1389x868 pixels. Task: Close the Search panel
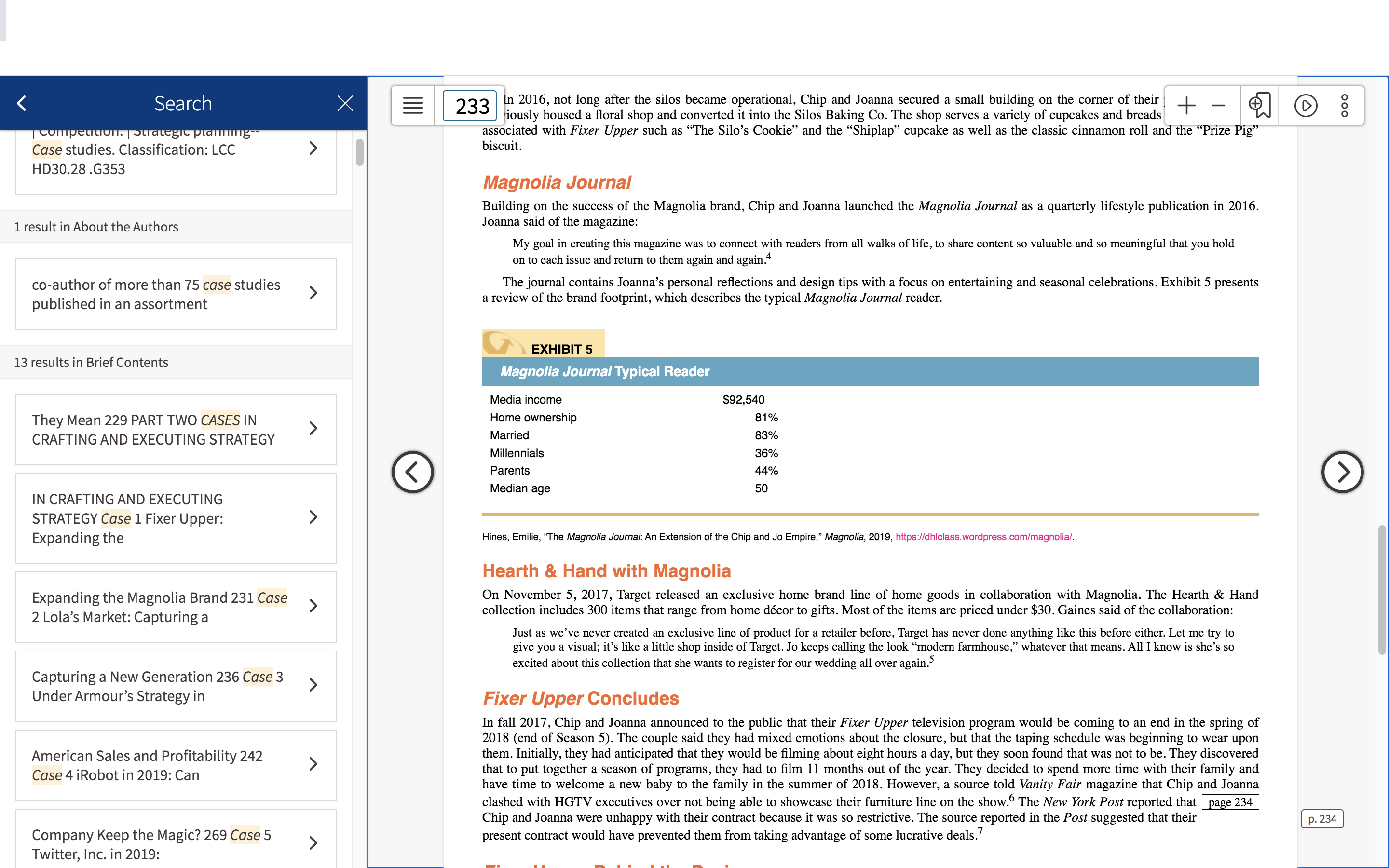tap(345, 103)
